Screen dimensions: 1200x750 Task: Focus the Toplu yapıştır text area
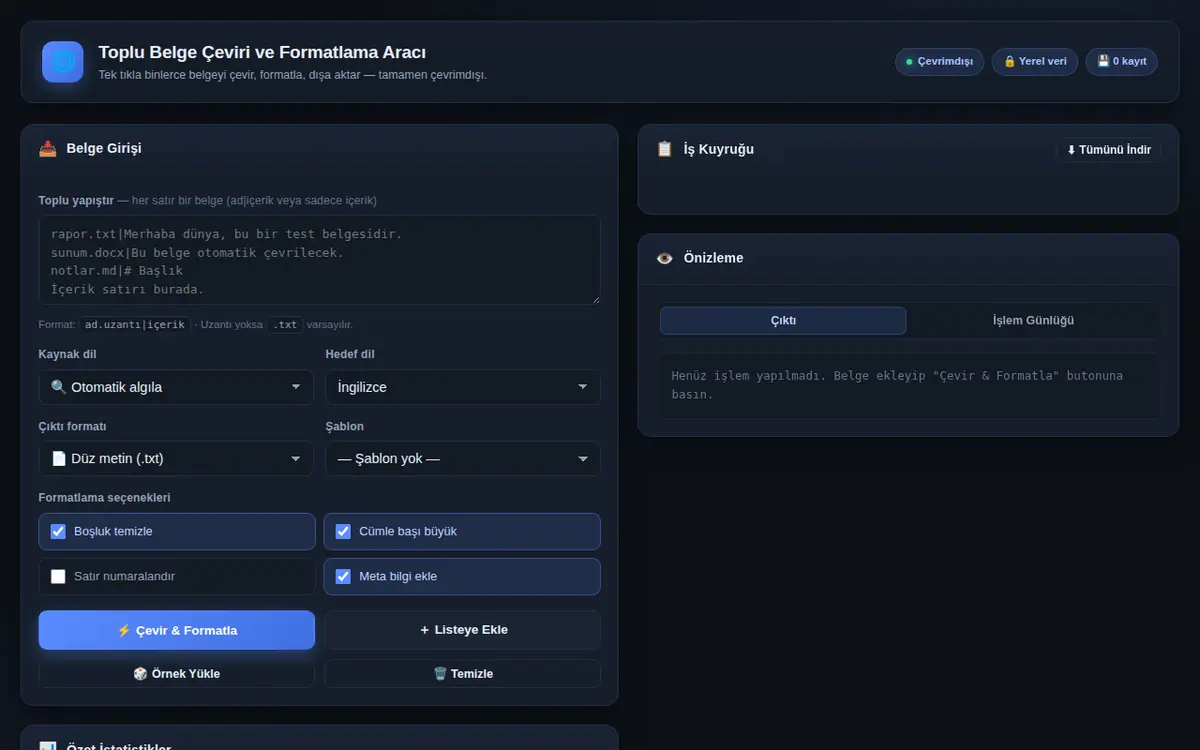[320, 260]
